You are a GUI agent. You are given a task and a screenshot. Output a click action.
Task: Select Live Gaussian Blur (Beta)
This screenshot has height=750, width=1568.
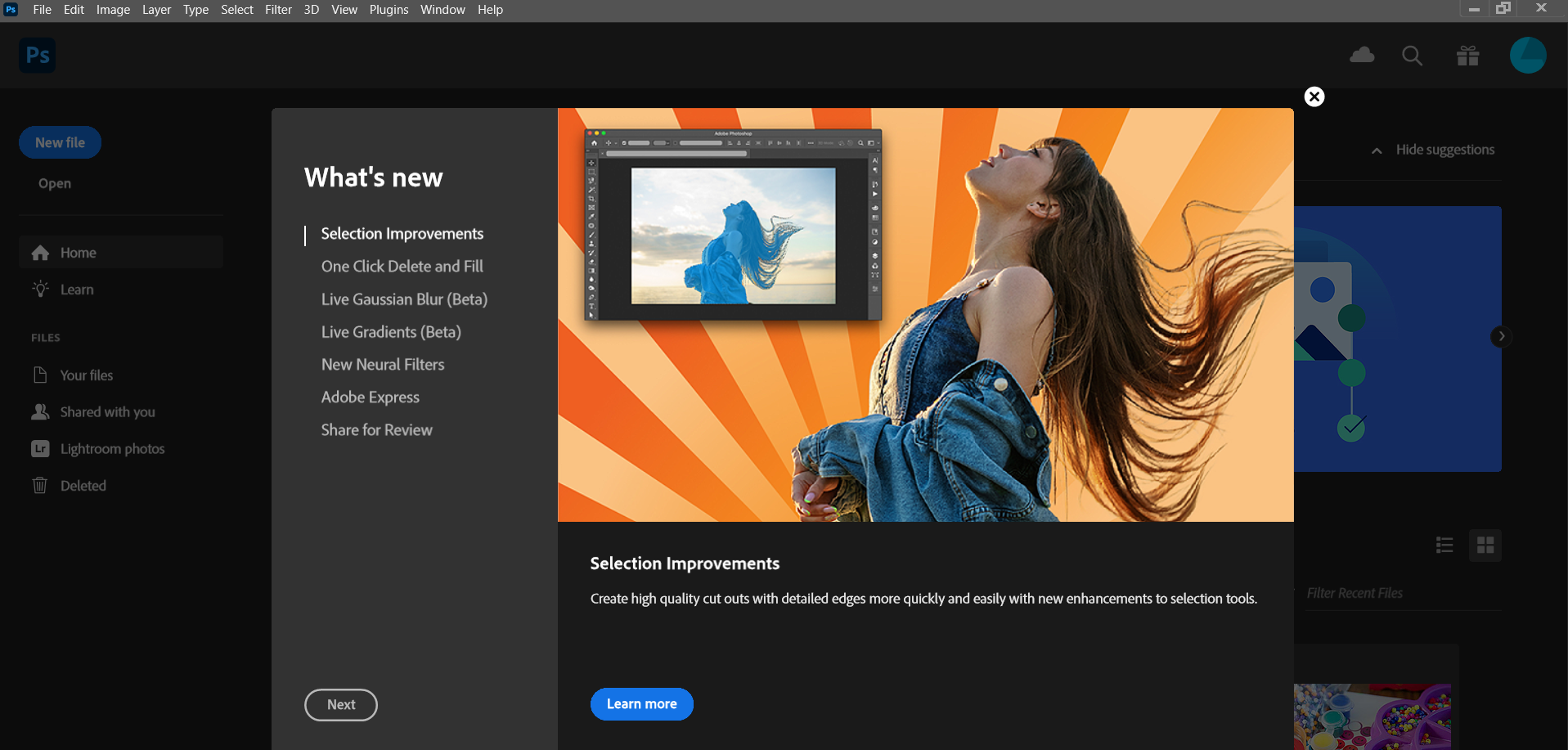(404, 299)
